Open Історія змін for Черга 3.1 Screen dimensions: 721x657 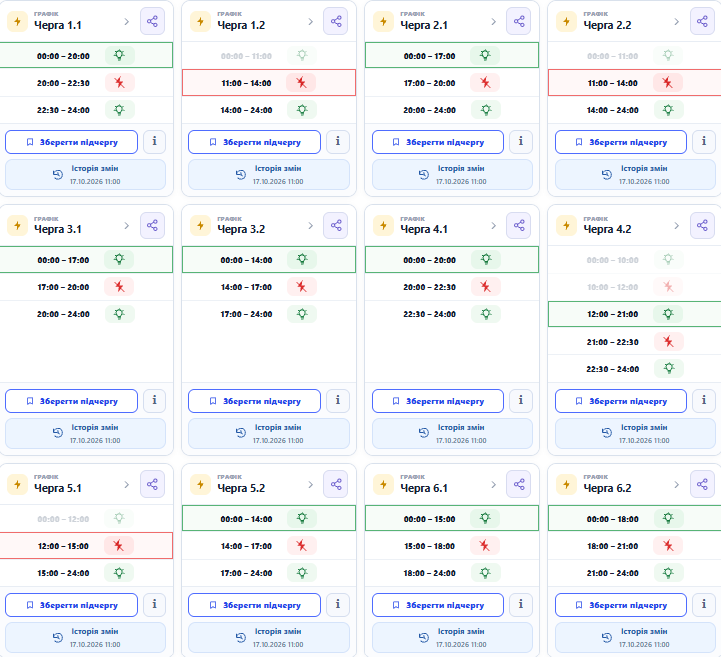tap(86, 434)
